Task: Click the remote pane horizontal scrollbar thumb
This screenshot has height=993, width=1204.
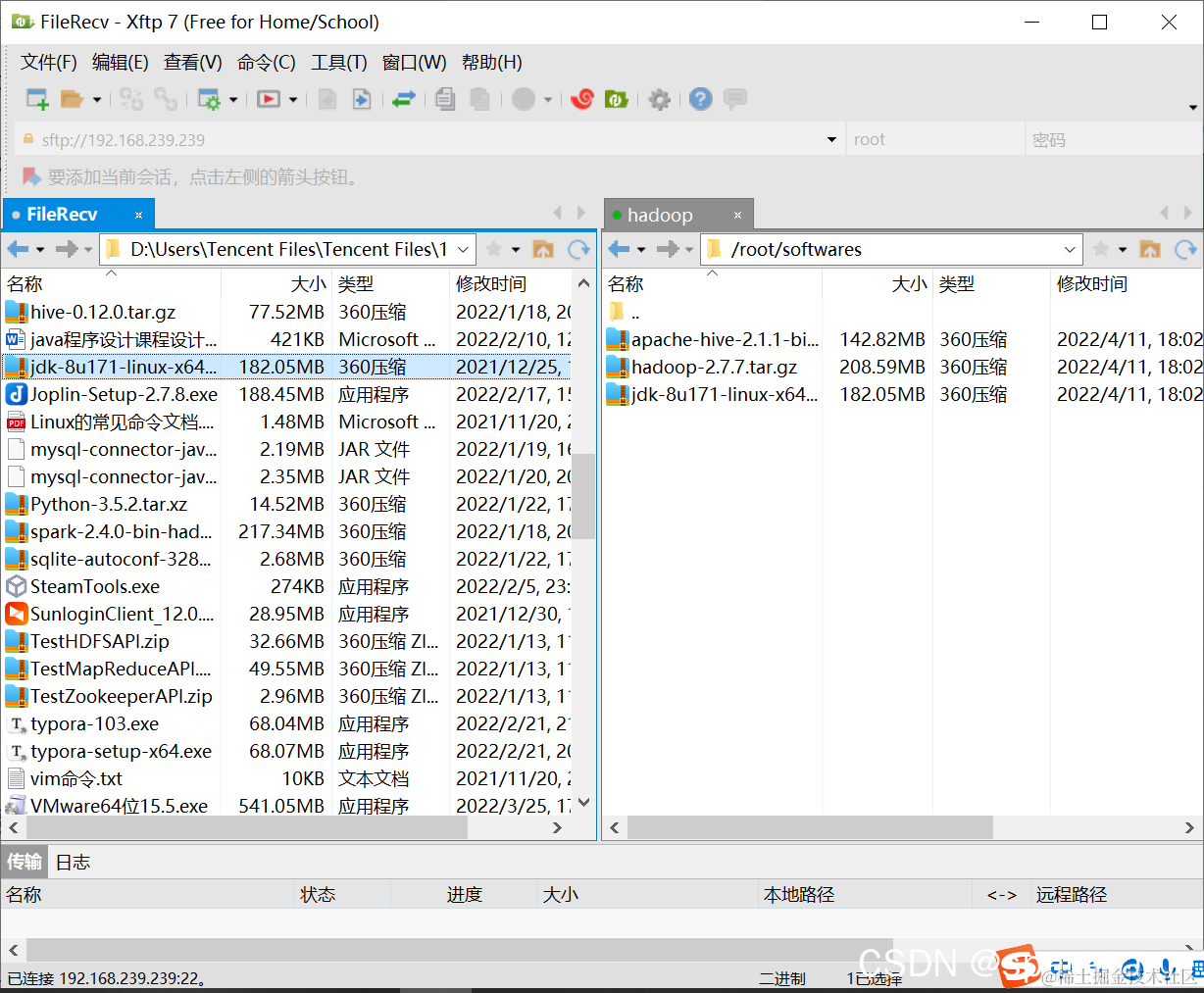Action: pyautogui.click(x=810, y=827)
